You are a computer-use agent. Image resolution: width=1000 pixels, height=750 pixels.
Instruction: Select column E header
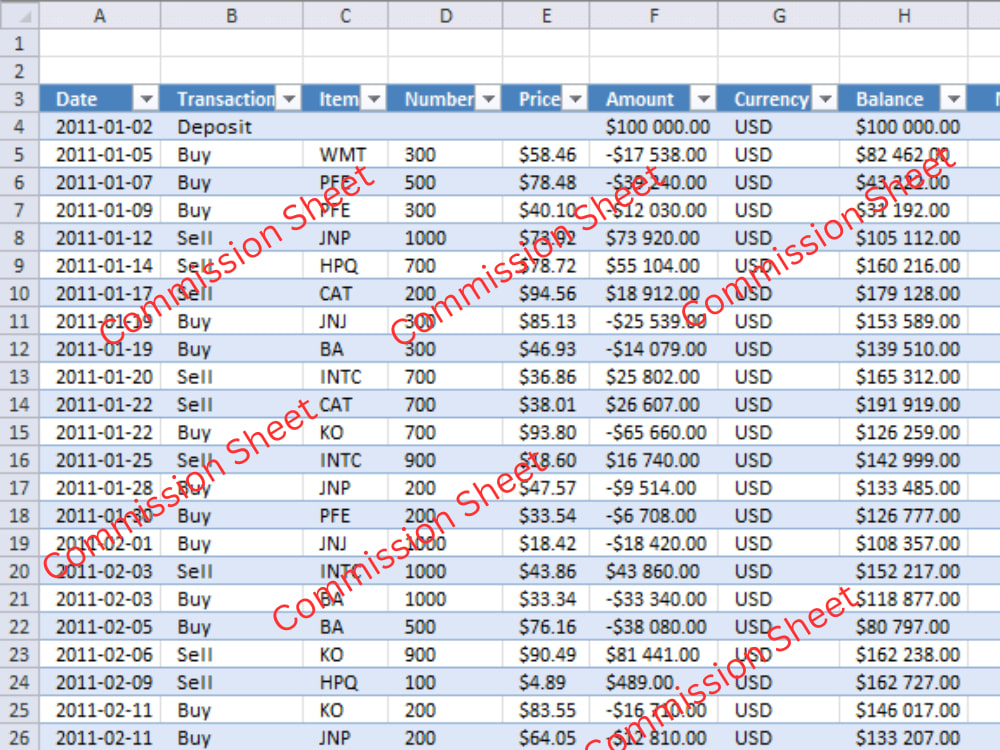546,15
